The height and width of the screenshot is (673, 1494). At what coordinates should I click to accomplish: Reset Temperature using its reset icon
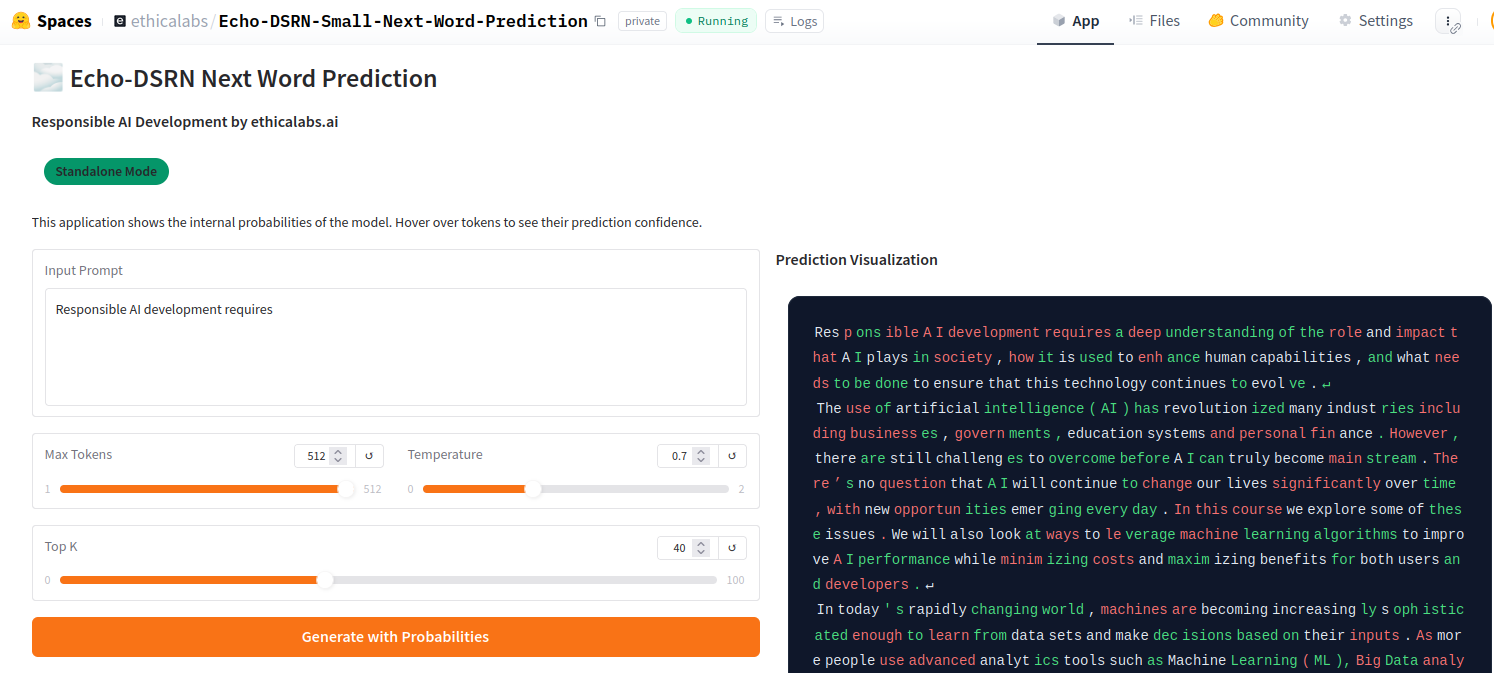pyautogui.click(x=732, y=456)
